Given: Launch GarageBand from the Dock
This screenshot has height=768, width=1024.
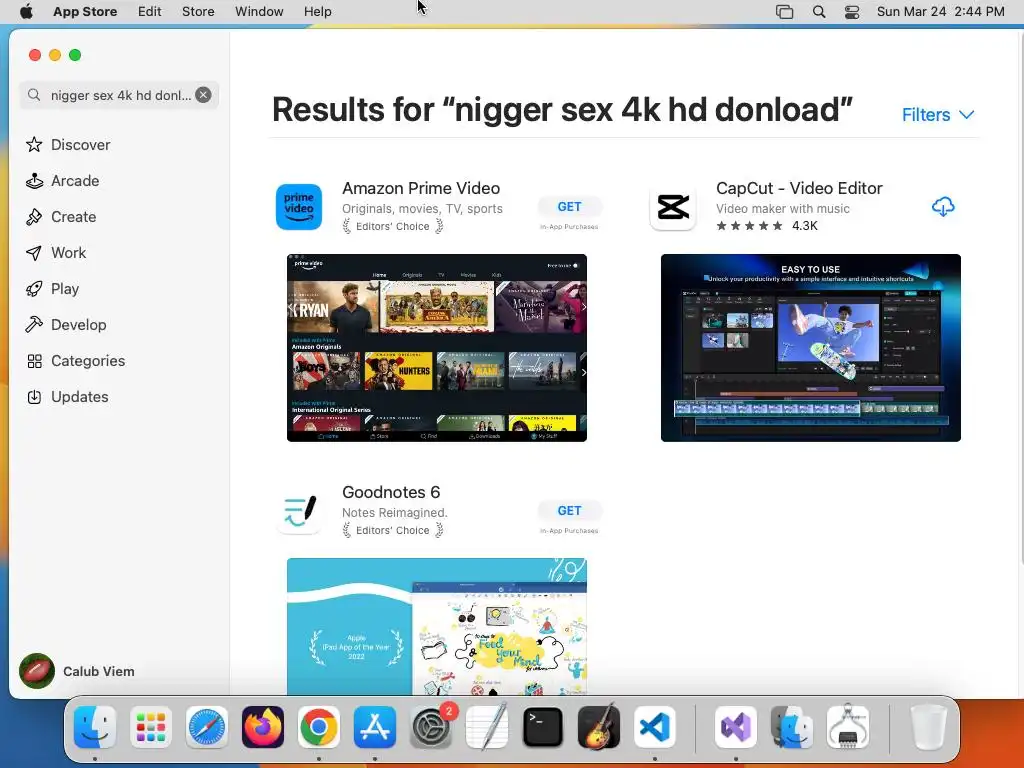Looking at the screenshot, I should coord(599,727).
